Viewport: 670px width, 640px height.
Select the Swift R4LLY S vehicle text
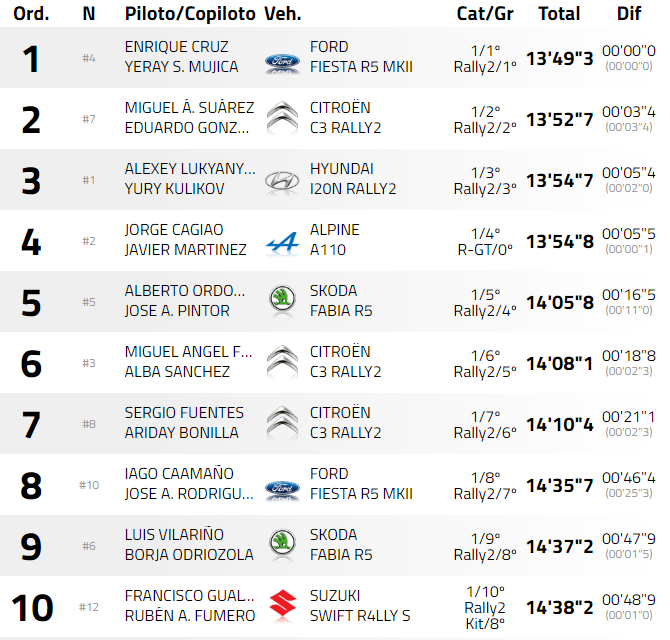click(360, 616)
